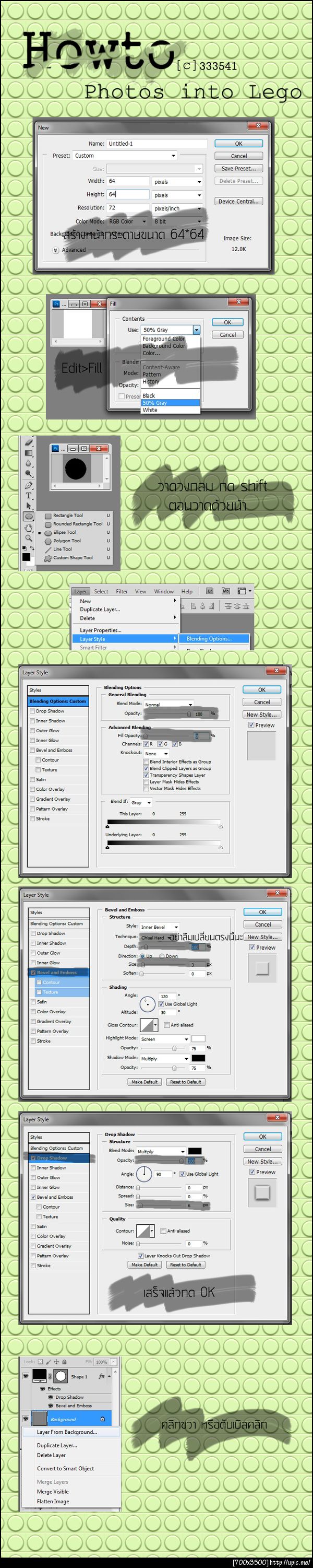Select the Pen tool
This screenshot has height=1568, width=313.
pyautogui.click(x=28, y=485)
